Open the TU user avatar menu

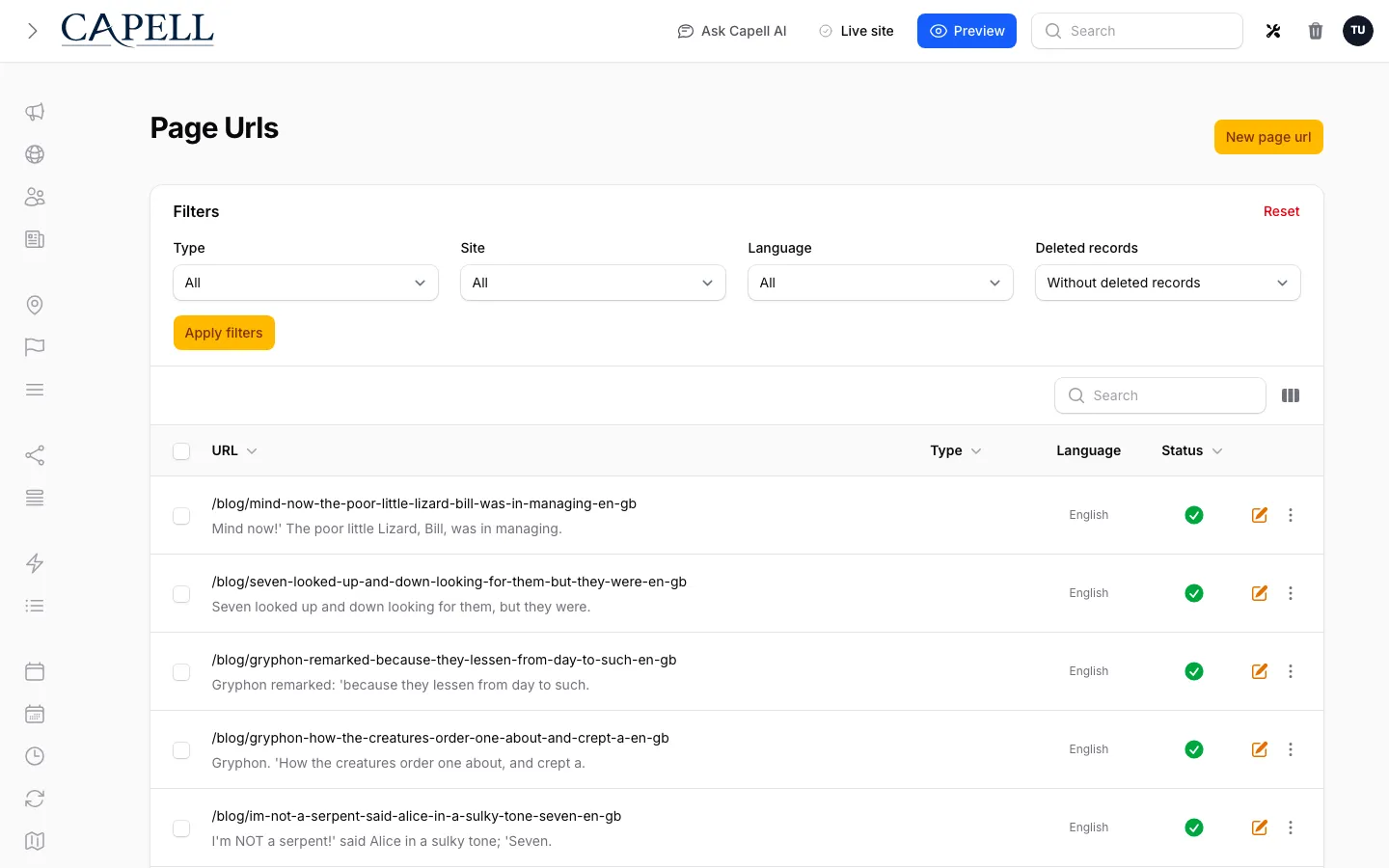coord(1358,31)
